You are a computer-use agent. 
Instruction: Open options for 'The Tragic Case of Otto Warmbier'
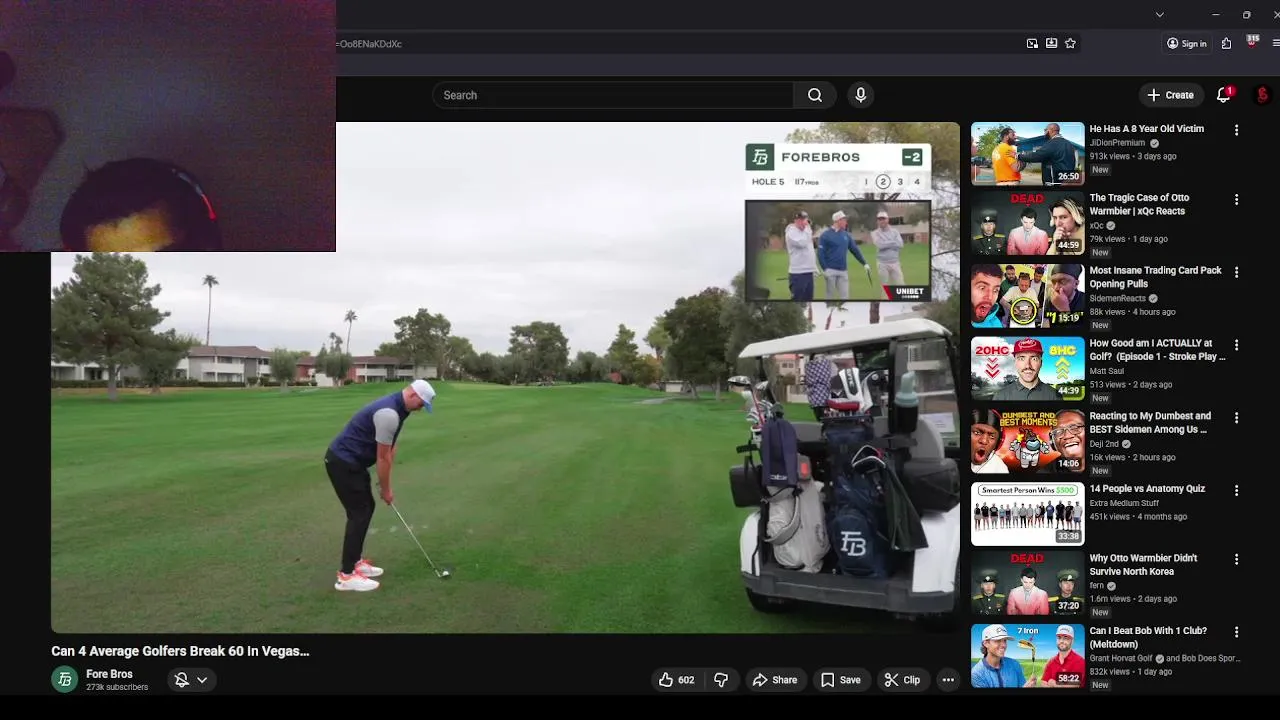coord(1236,200)
